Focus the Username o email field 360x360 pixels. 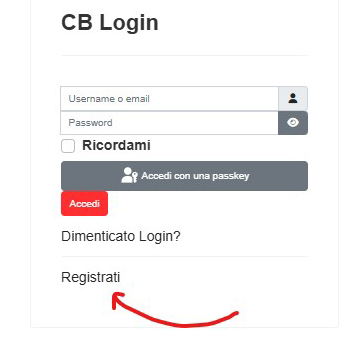pyautogui.click(x=169, y=99)
